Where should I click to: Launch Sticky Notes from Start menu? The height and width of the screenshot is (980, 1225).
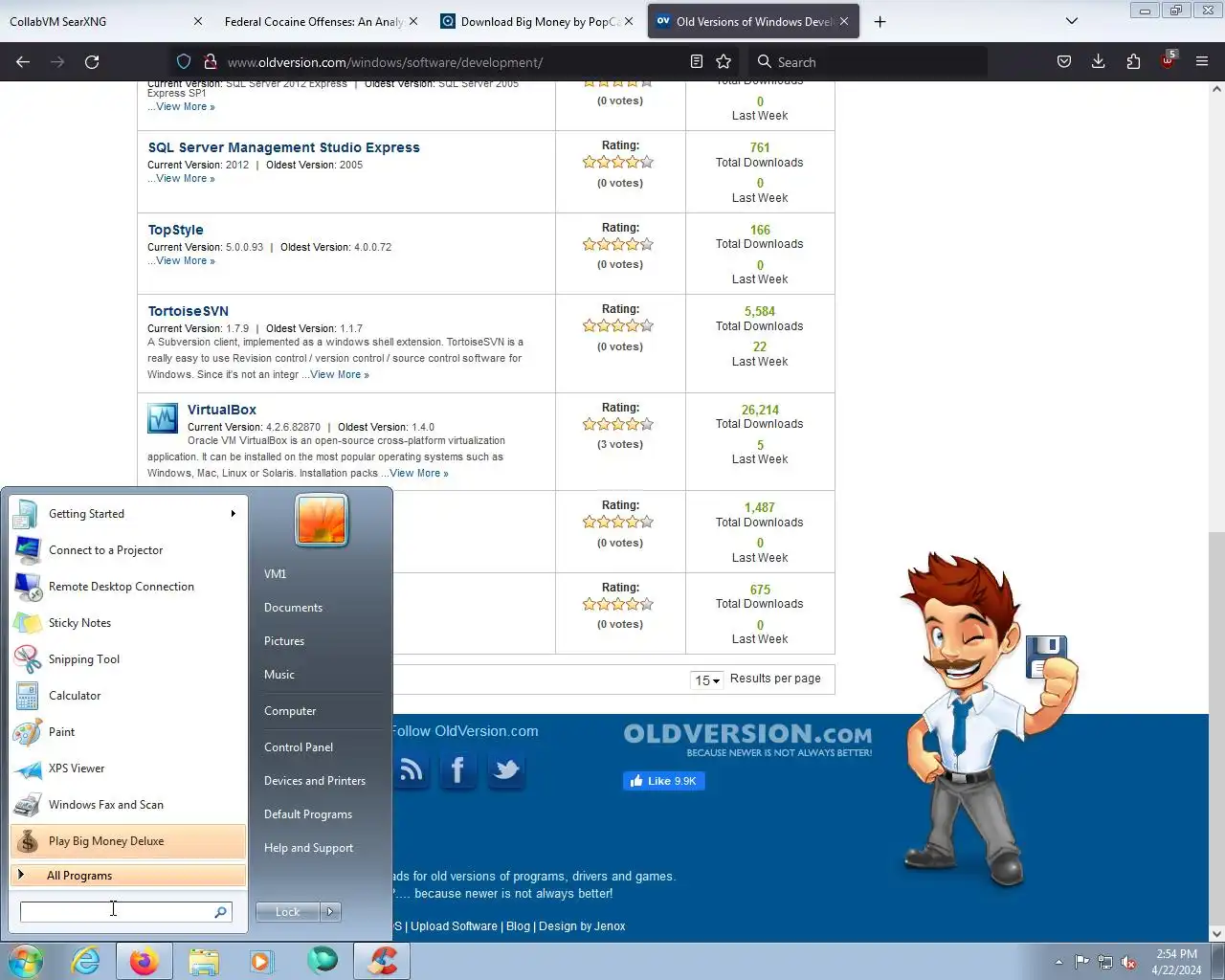127,623
